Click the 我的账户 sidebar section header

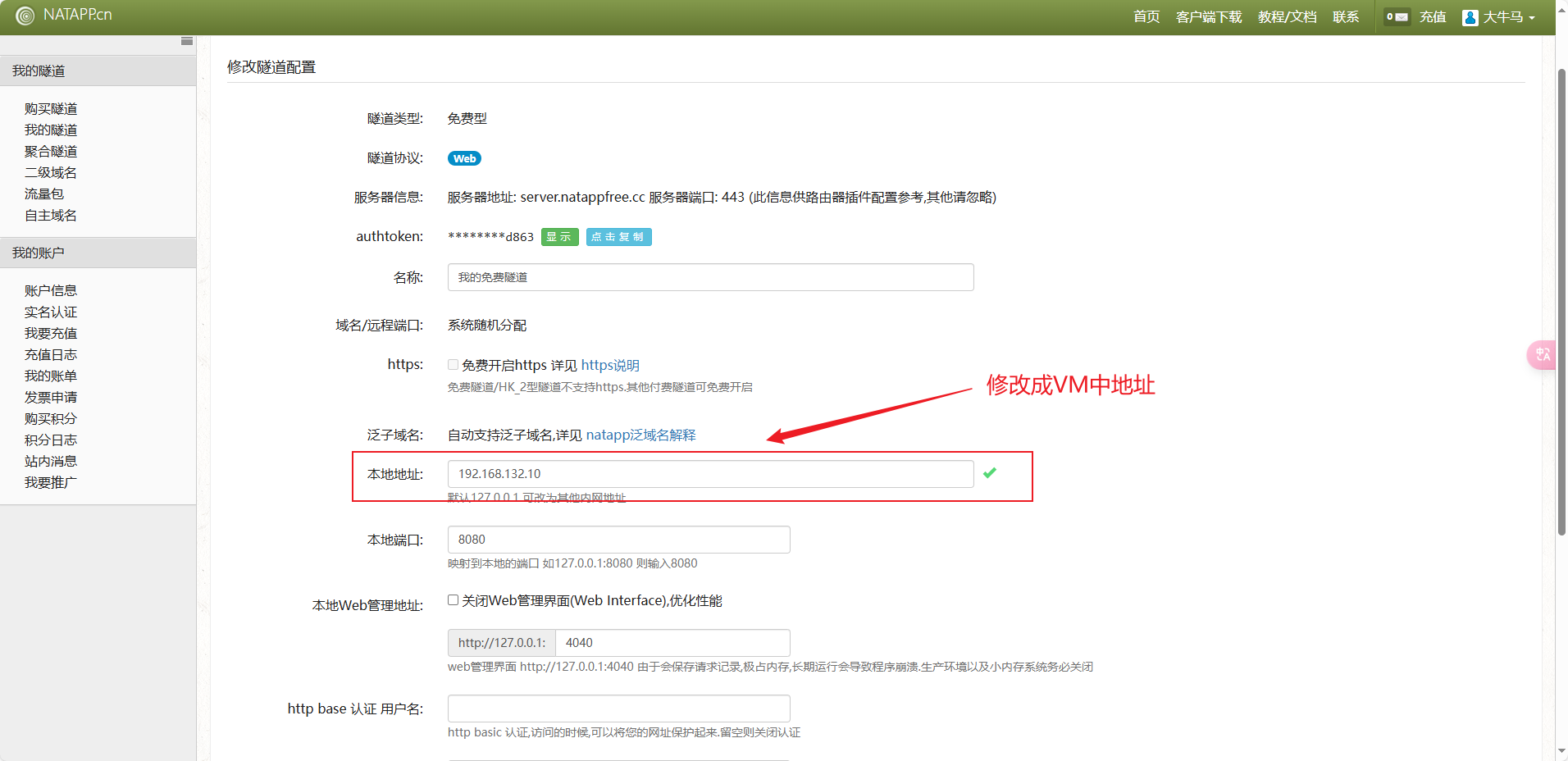[x=98, y=253]
